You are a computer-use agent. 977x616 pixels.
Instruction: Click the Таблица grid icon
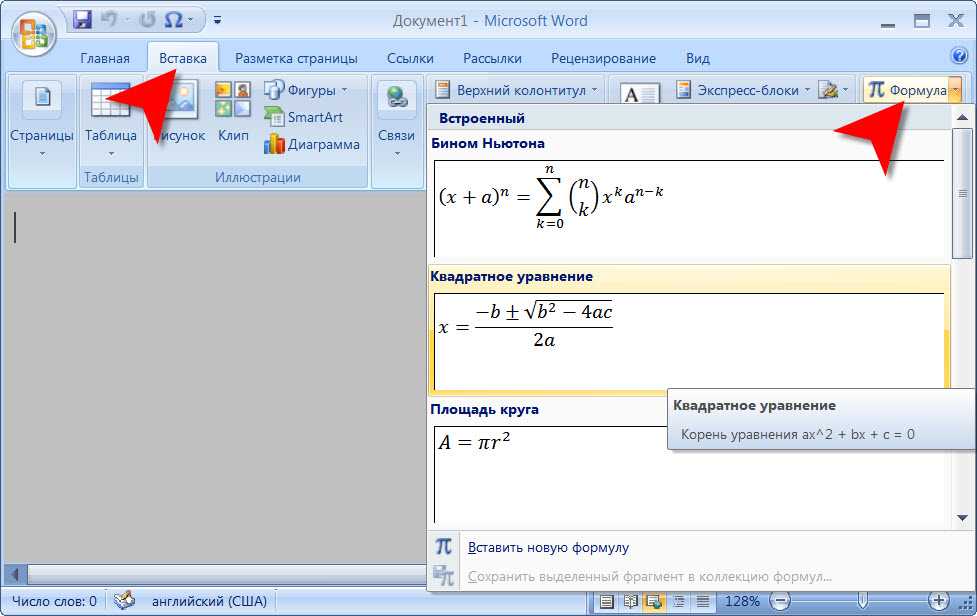point(110,100)
